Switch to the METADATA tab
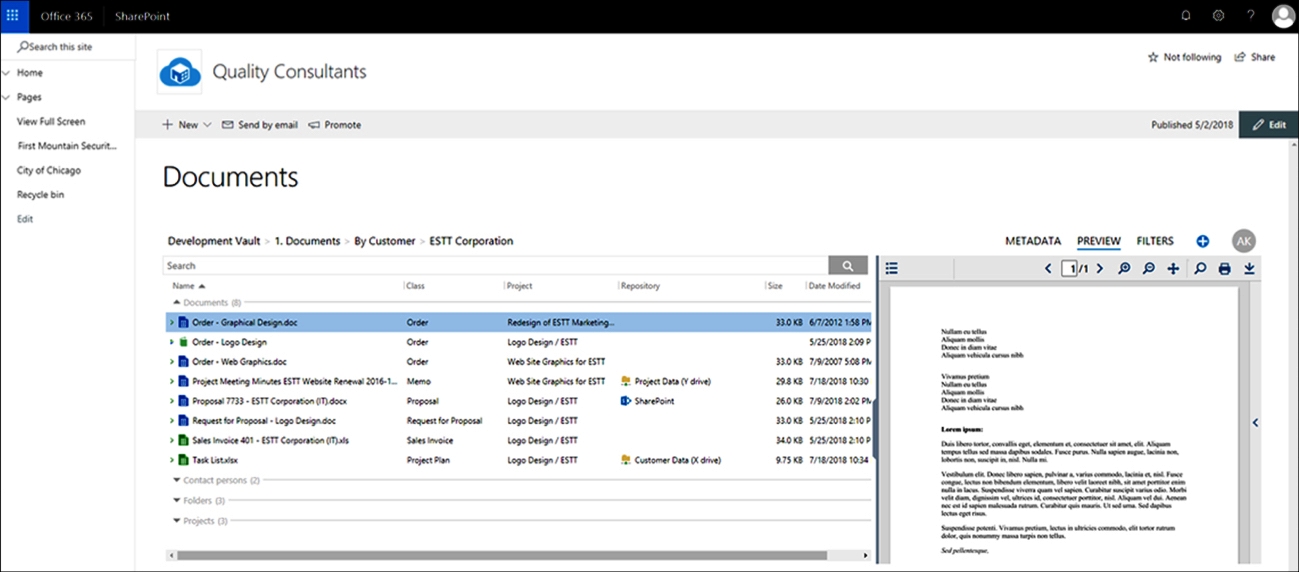 [1032, 241]
